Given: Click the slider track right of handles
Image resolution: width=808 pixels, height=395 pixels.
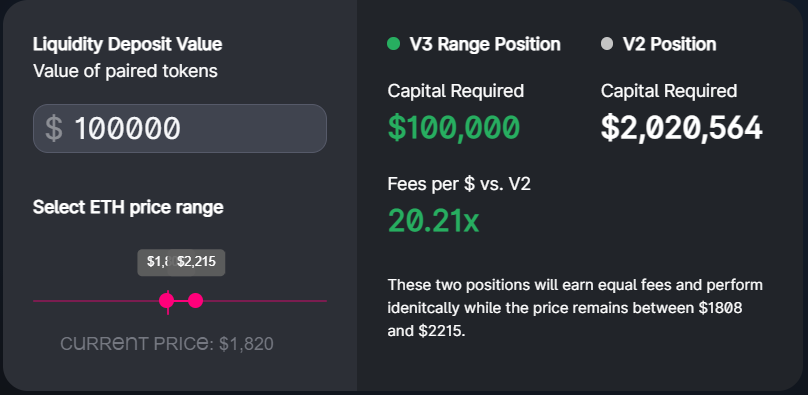Looking at the screenshot, I should (x=265, y=301).
